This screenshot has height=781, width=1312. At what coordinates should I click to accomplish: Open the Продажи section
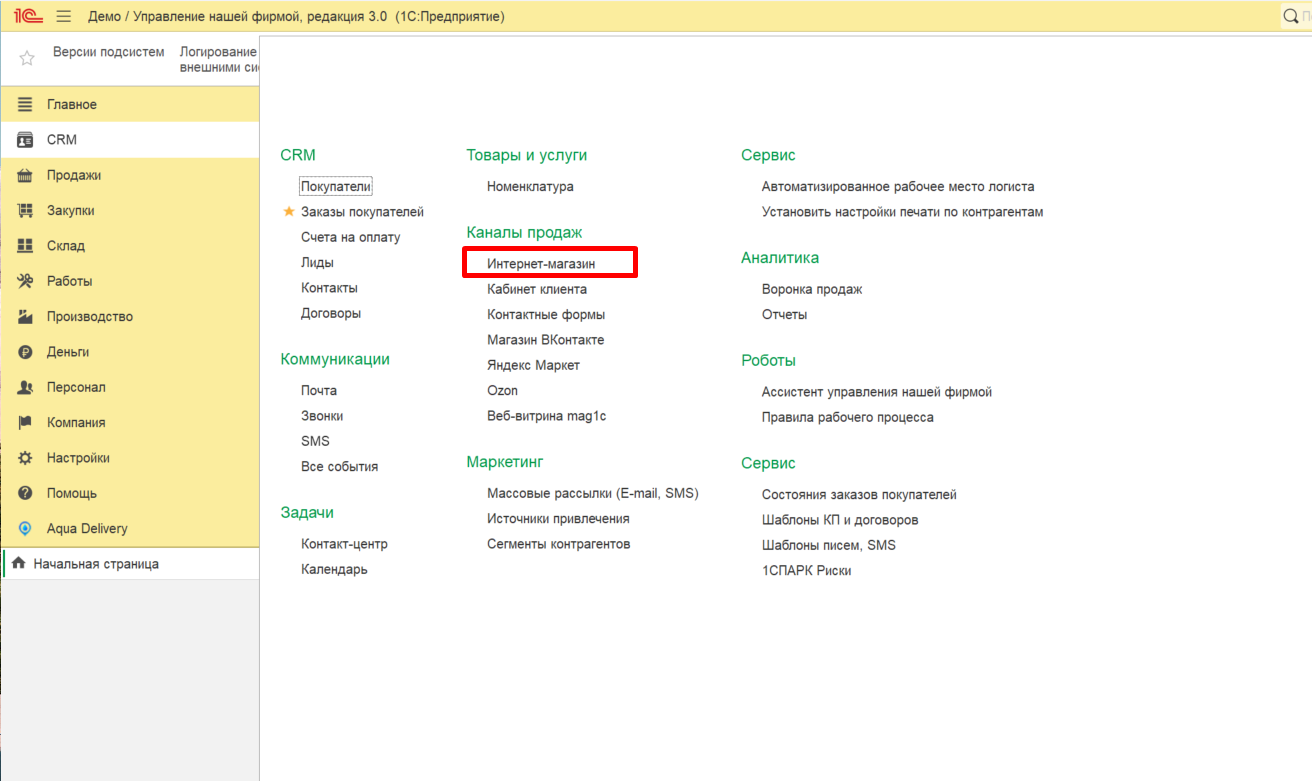pos(130,176)
